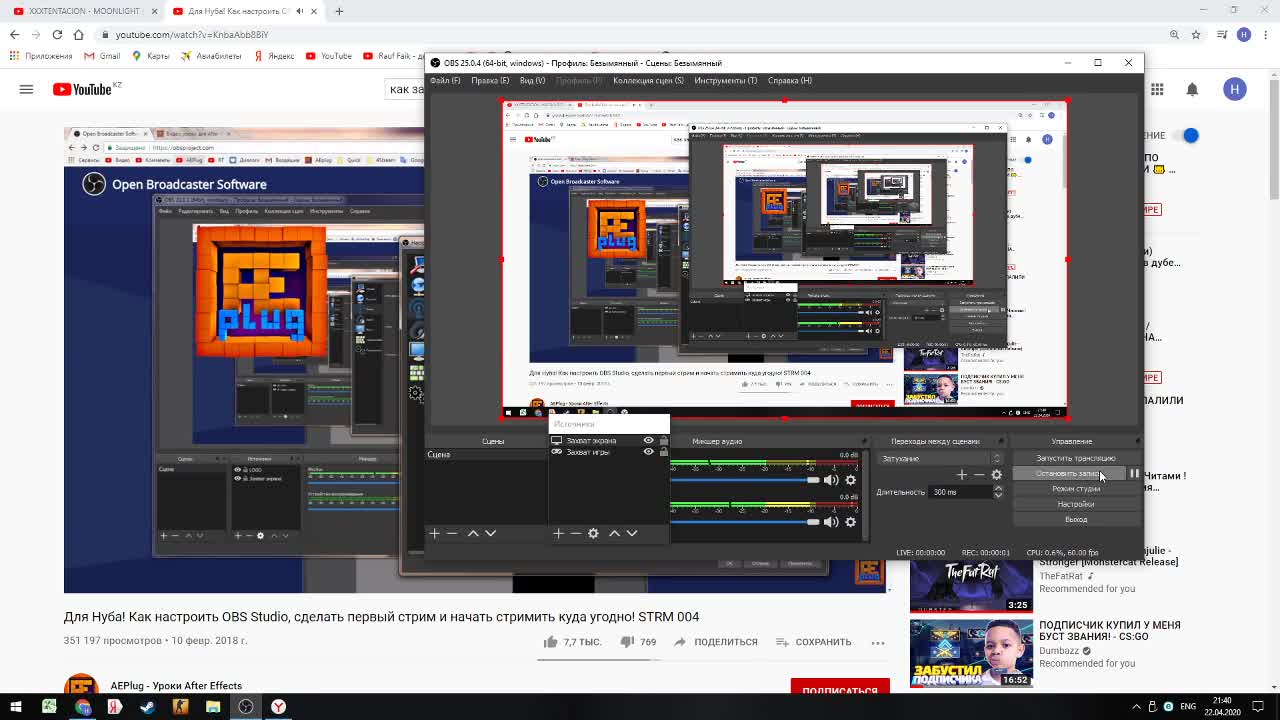This screenshot has width=1280, height=720.
Task: Open TheFatRat Stronger video thumbnail
Action: 971,586
